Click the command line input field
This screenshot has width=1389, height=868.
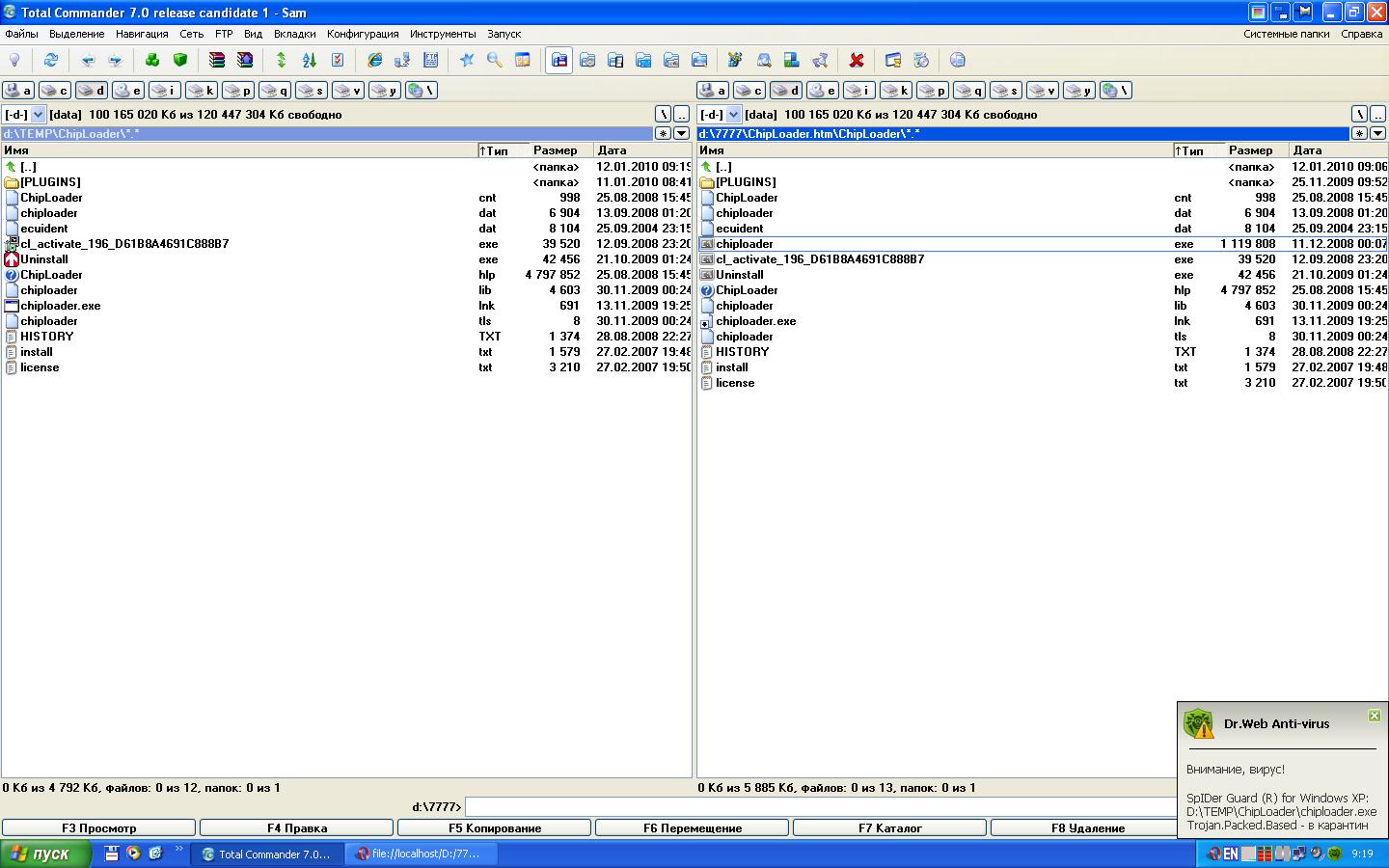click(x=821, y=806)
